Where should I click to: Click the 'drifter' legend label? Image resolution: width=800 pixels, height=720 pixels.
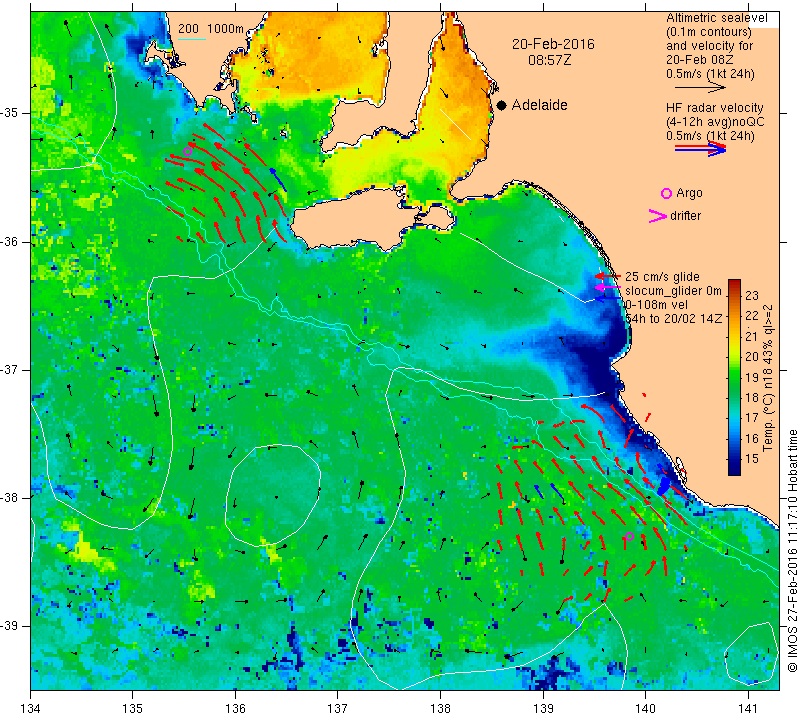pos(685,216)
